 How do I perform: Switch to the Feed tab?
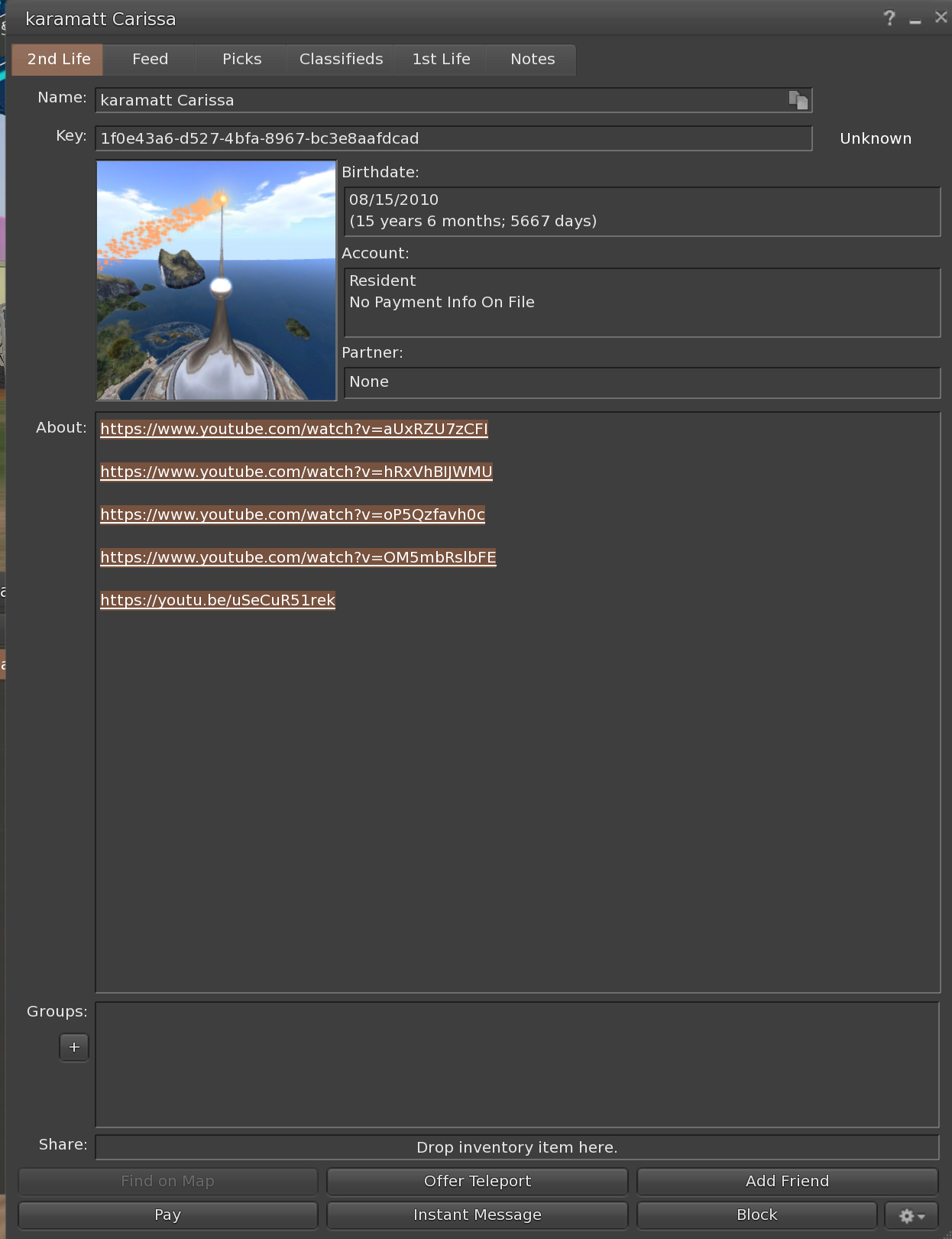[x=150, y=60]
